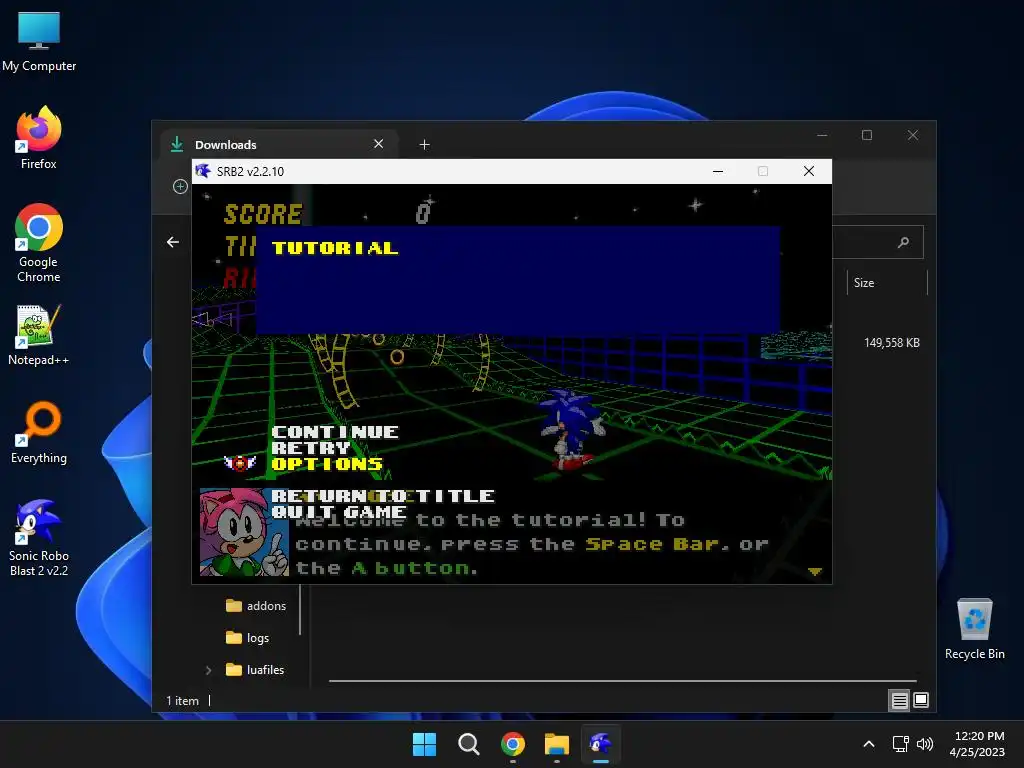Switch to Chrome on the taskbar
Screen dimensions: 1024x768
click(x=513, y=744)
